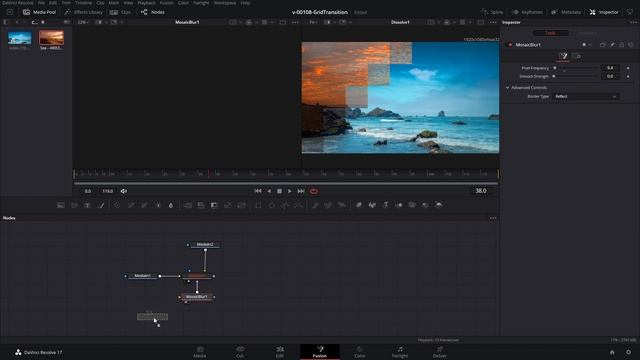
Task: Open the left viewer zoom percentage dropdown
Action: (x=83, y=22)
